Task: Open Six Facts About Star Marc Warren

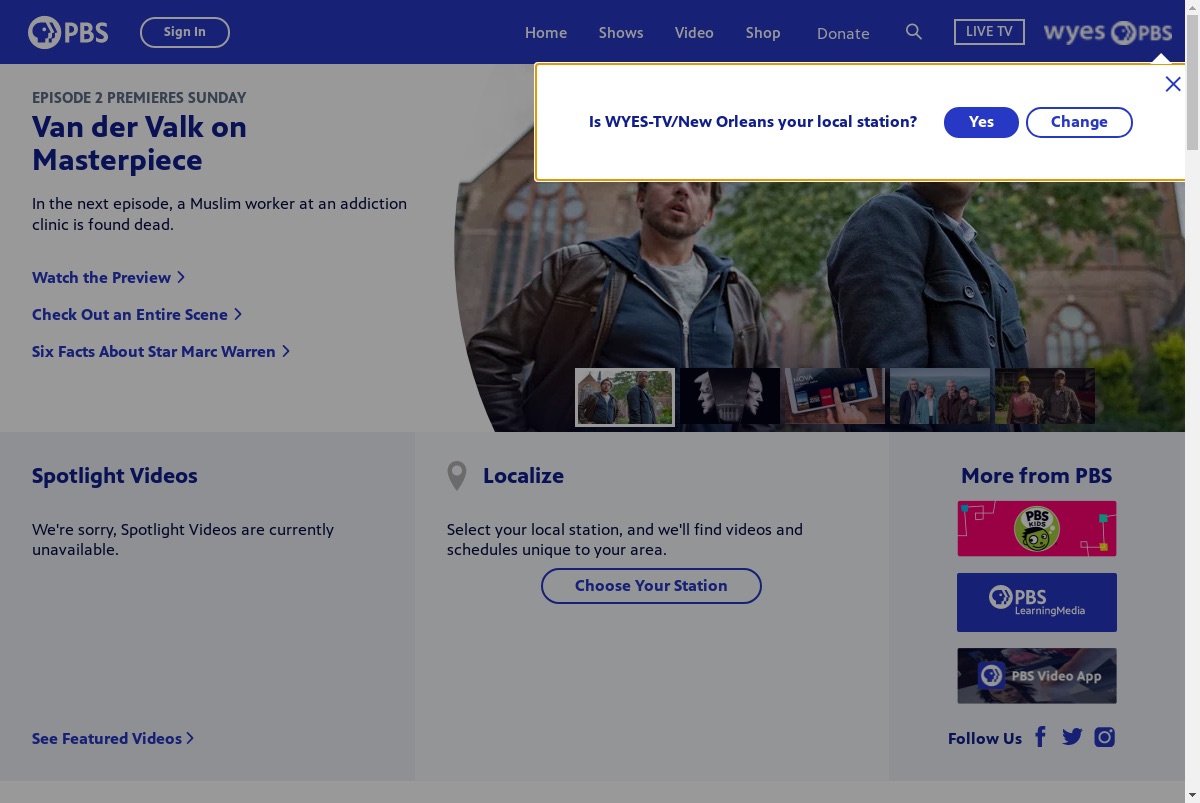Action: (x=161, y=351)
